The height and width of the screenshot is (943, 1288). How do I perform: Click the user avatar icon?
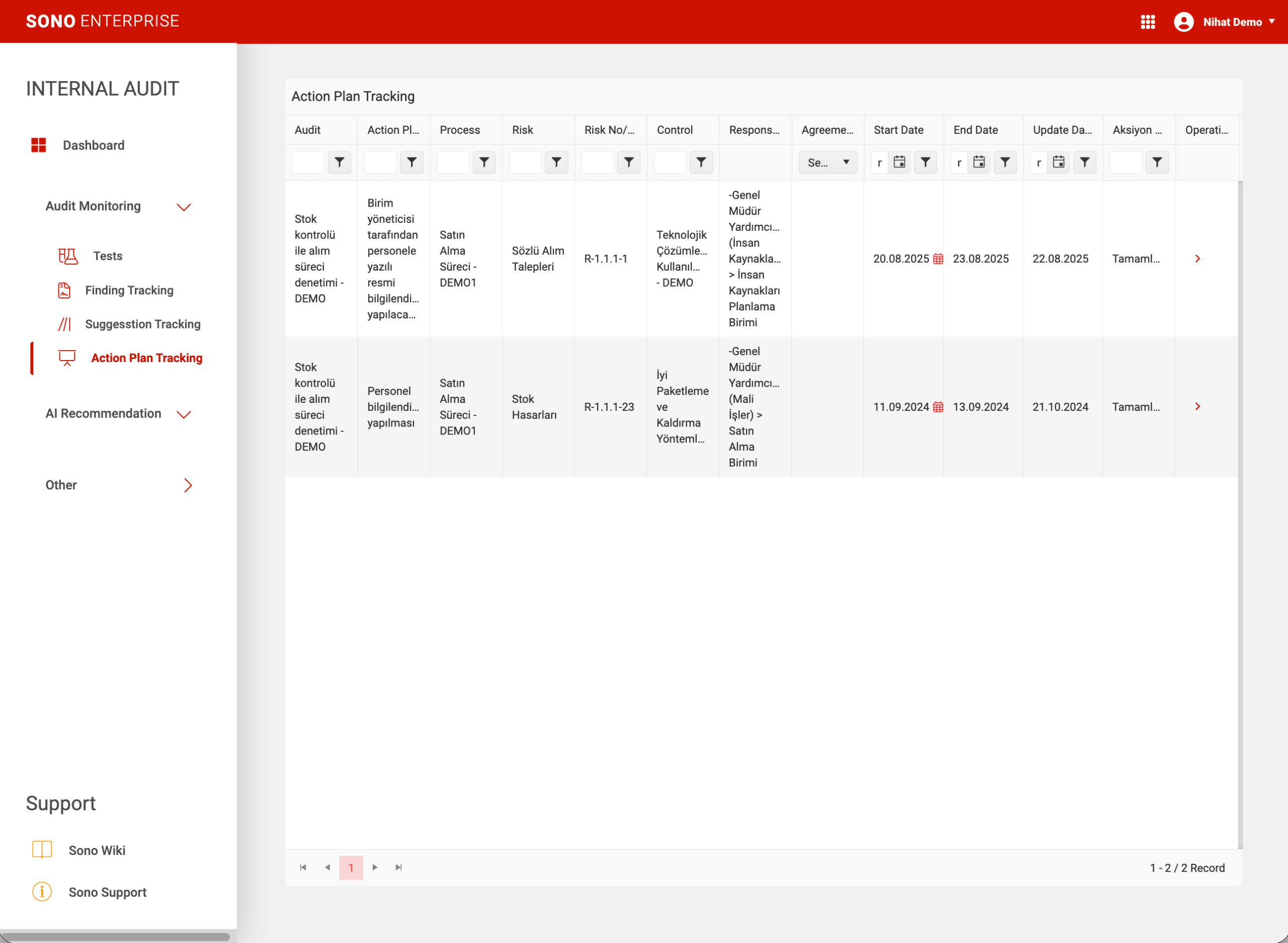coord(1183,22)
